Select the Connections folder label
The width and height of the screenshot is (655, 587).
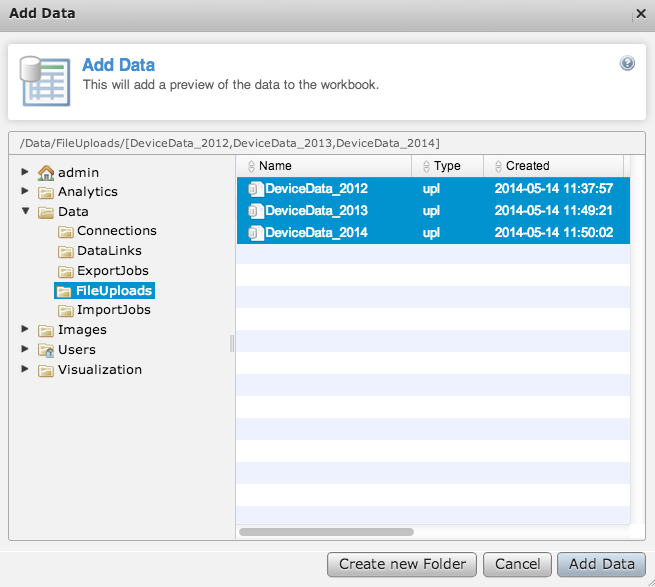tap(117, 231)
